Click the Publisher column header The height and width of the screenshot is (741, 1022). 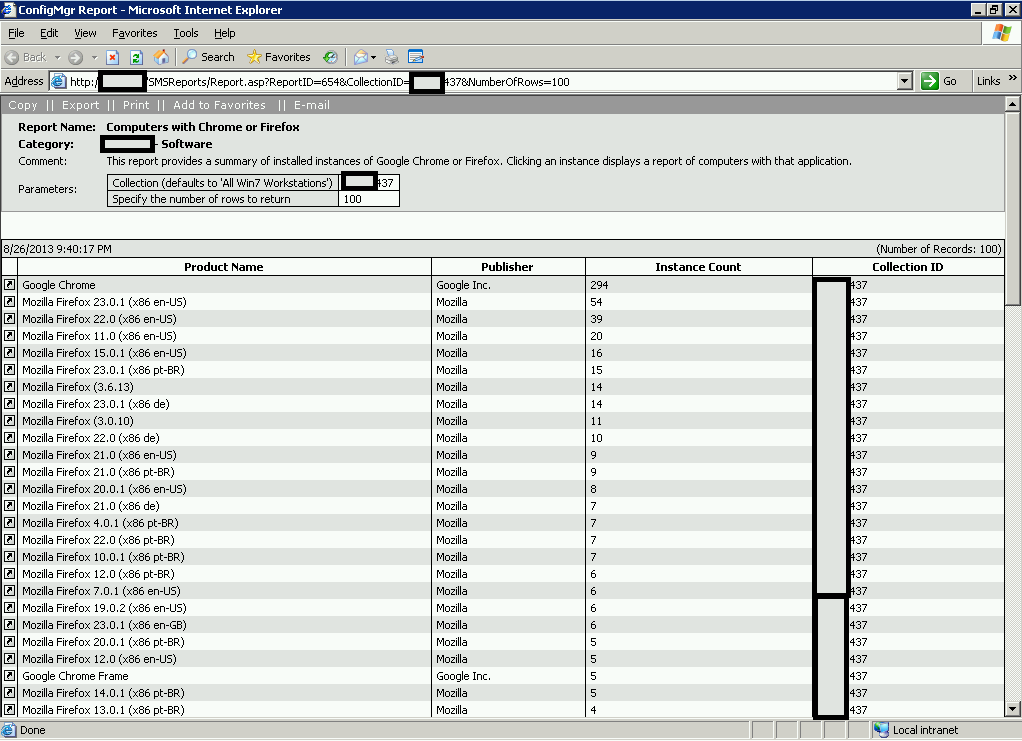tap(507, 267)
